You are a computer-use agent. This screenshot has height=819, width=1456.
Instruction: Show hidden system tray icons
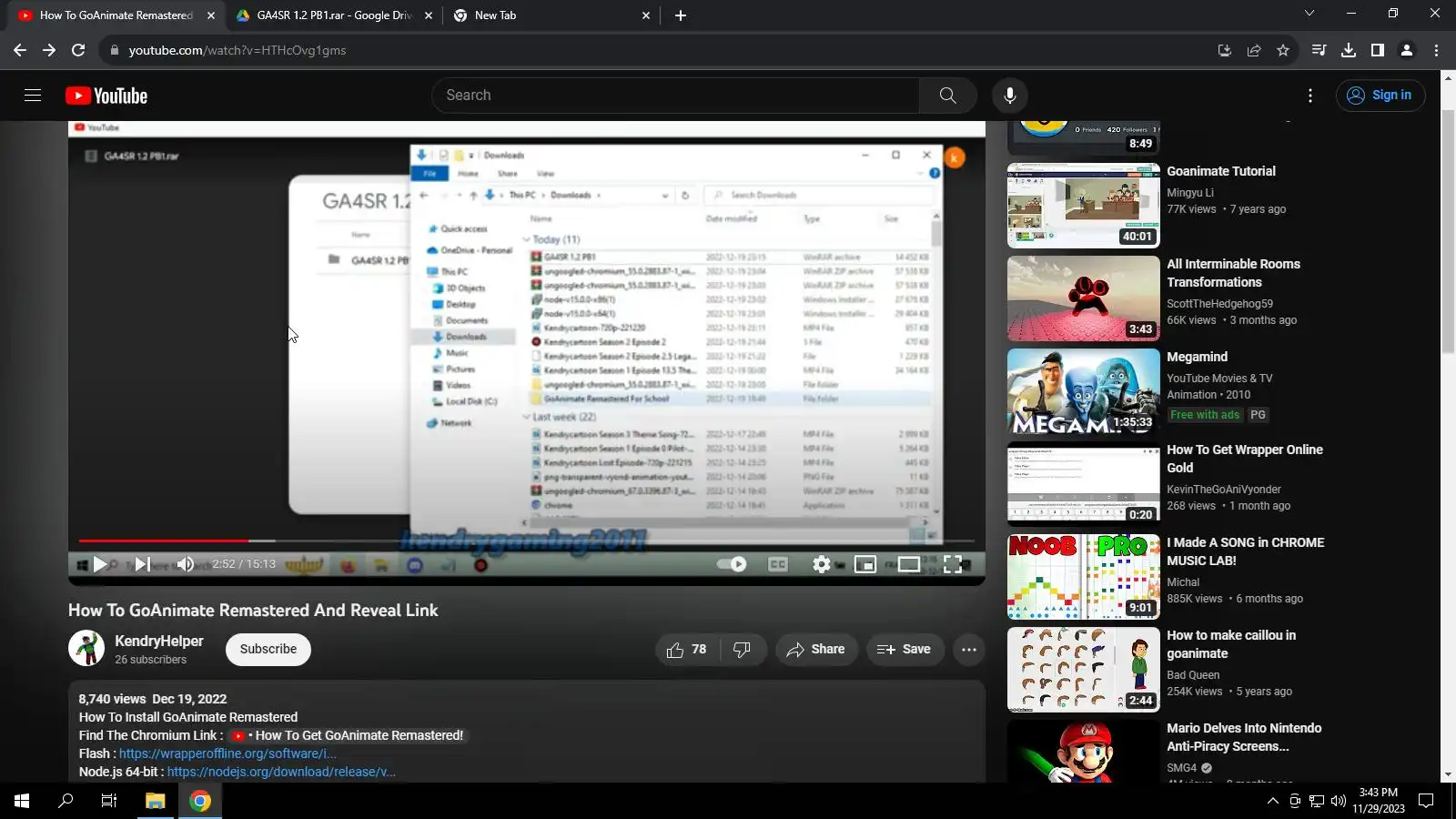click(1272, 801)
